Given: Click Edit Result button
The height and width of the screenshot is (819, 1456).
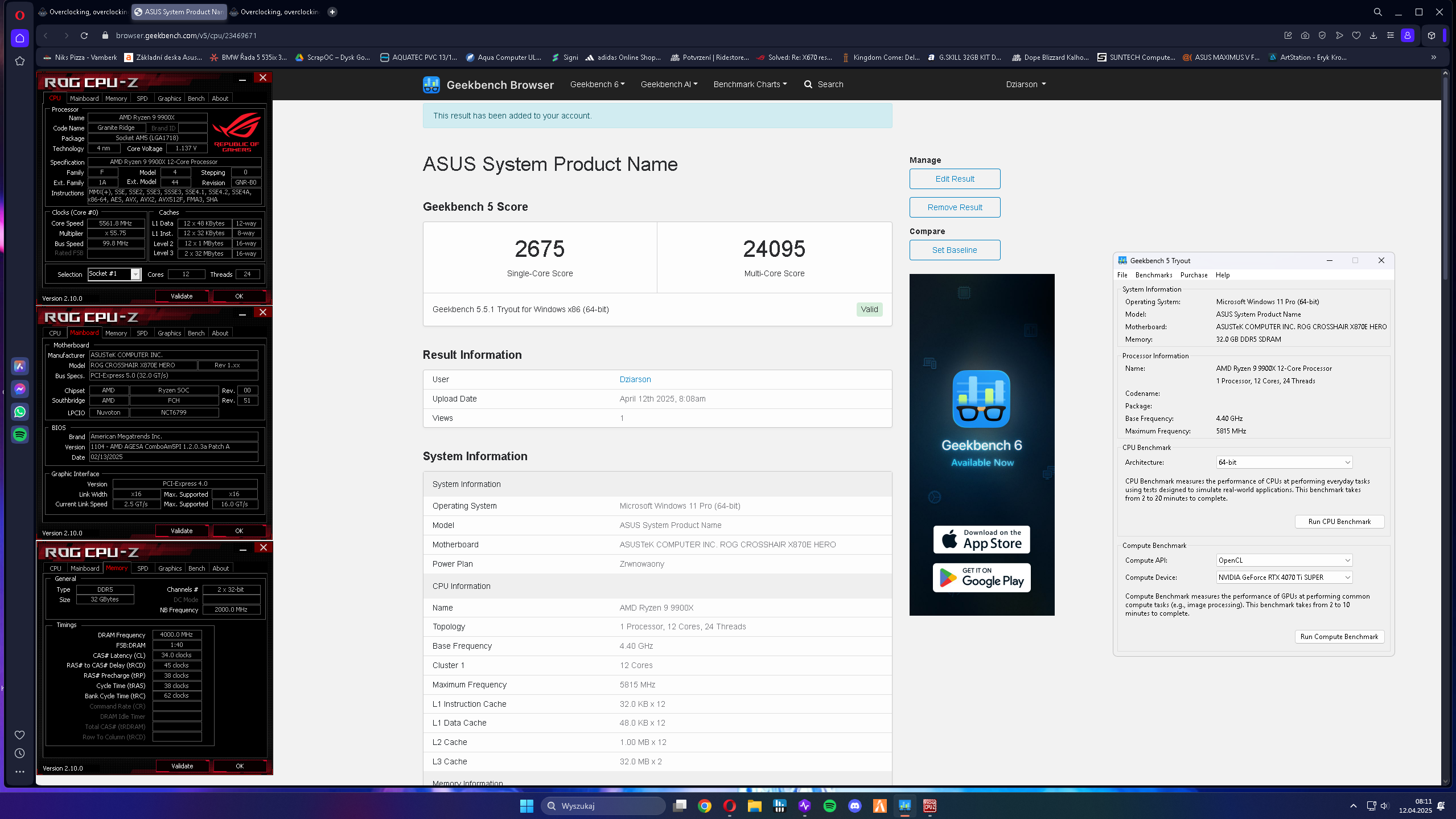Looking at the screenshot, I should pos(955,179).
